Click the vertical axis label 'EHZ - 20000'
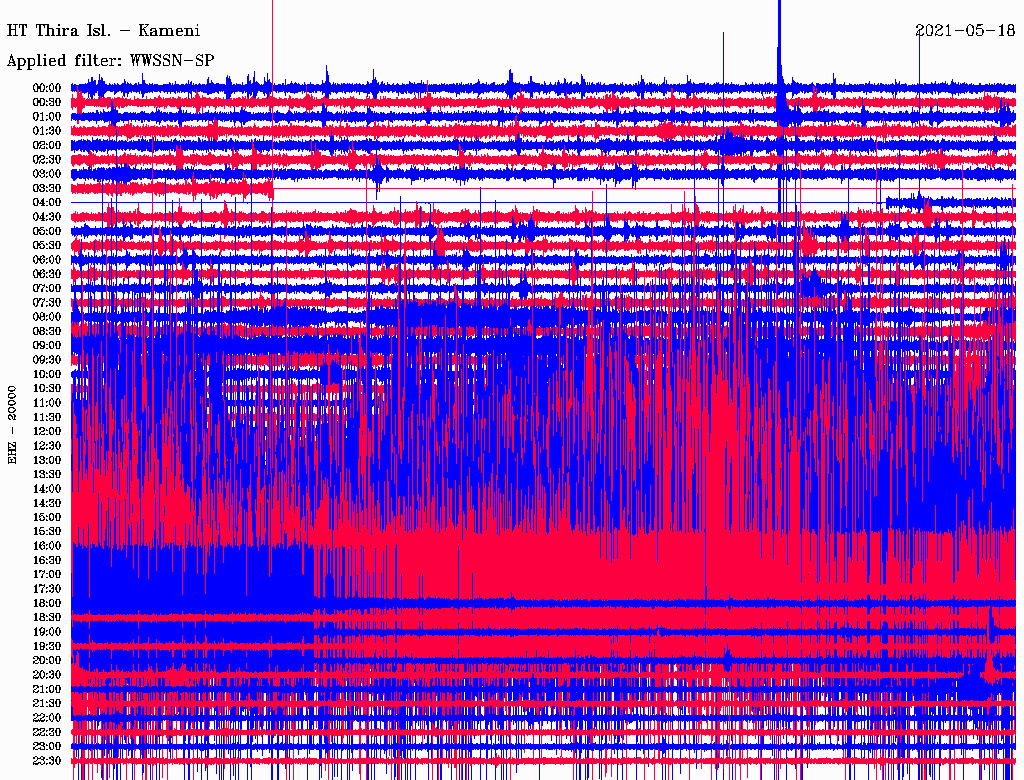This screenshot has width=1024, height=780. [x=12, y=425]
